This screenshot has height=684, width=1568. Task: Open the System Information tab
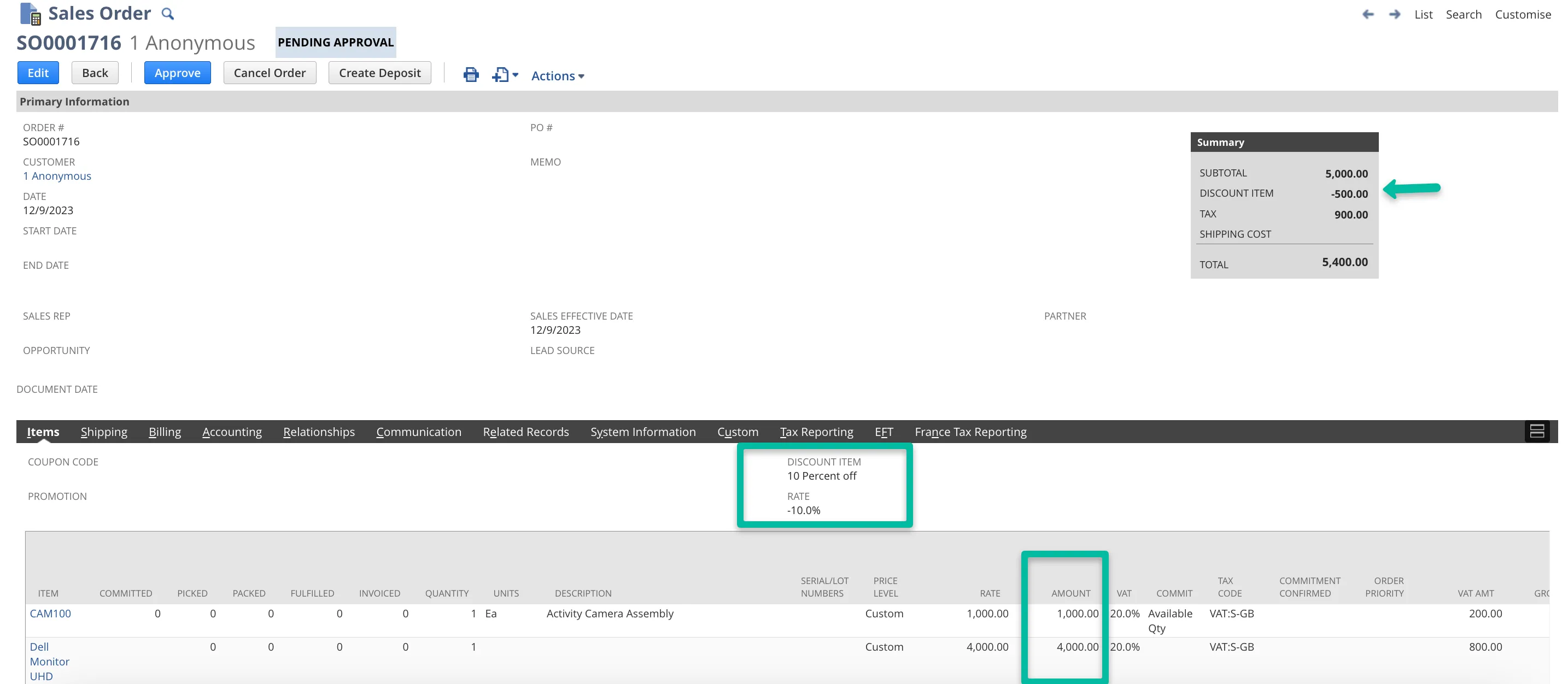coord(643,432)
